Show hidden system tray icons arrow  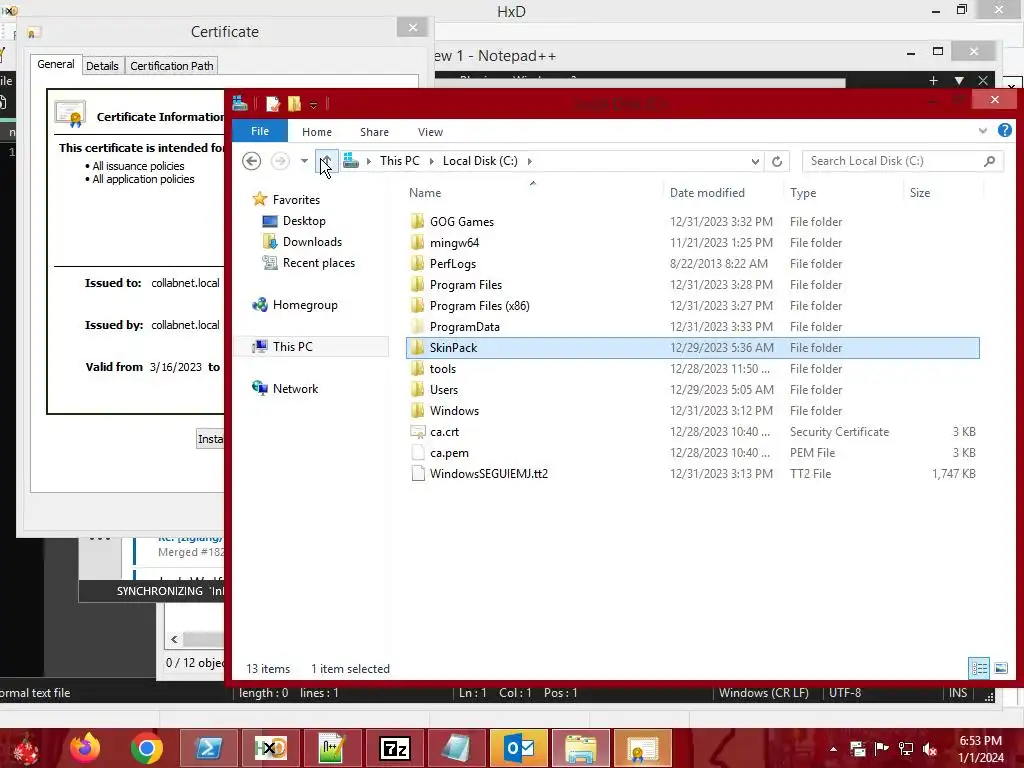(x=833, y=749)
